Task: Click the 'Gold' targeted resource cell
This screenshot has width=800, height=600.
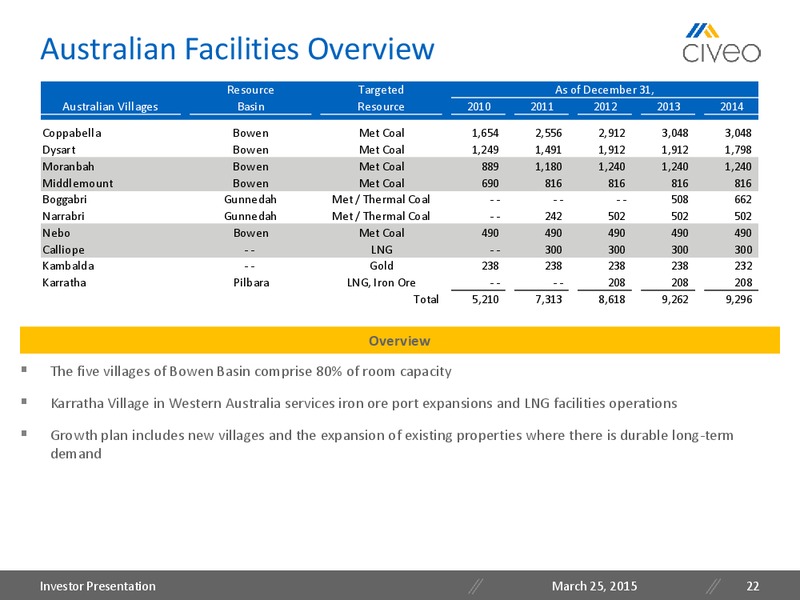Action: point(381,266)
